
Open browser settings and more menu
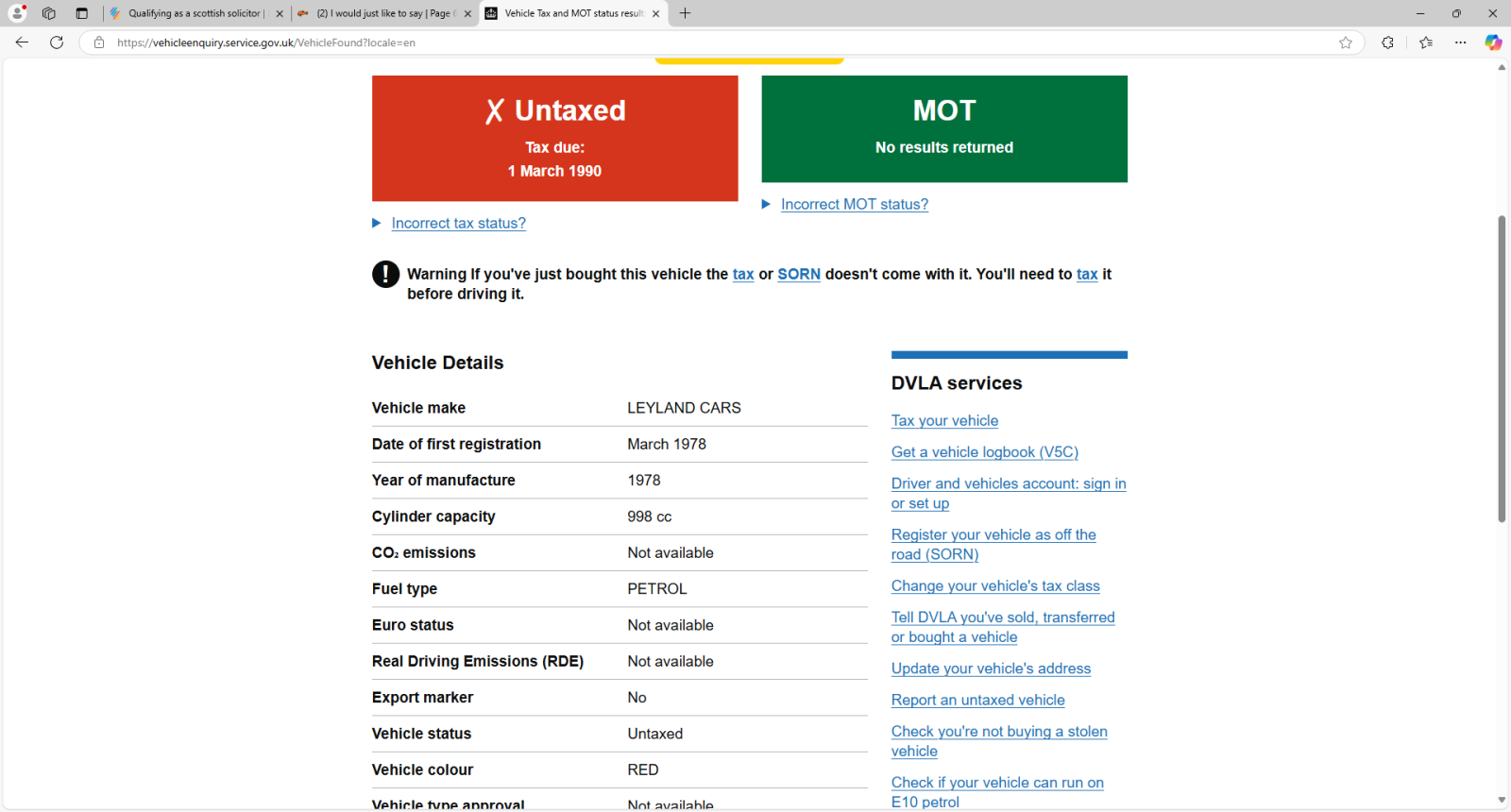pos(1461,42)
